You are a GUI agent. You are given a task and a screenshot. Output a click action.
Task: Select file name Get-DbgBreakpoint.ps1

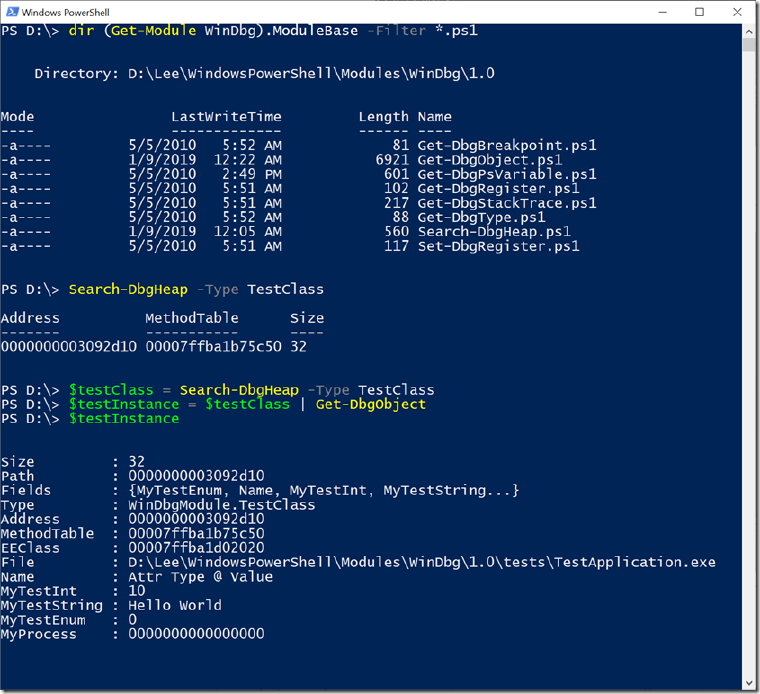[507, 145]
